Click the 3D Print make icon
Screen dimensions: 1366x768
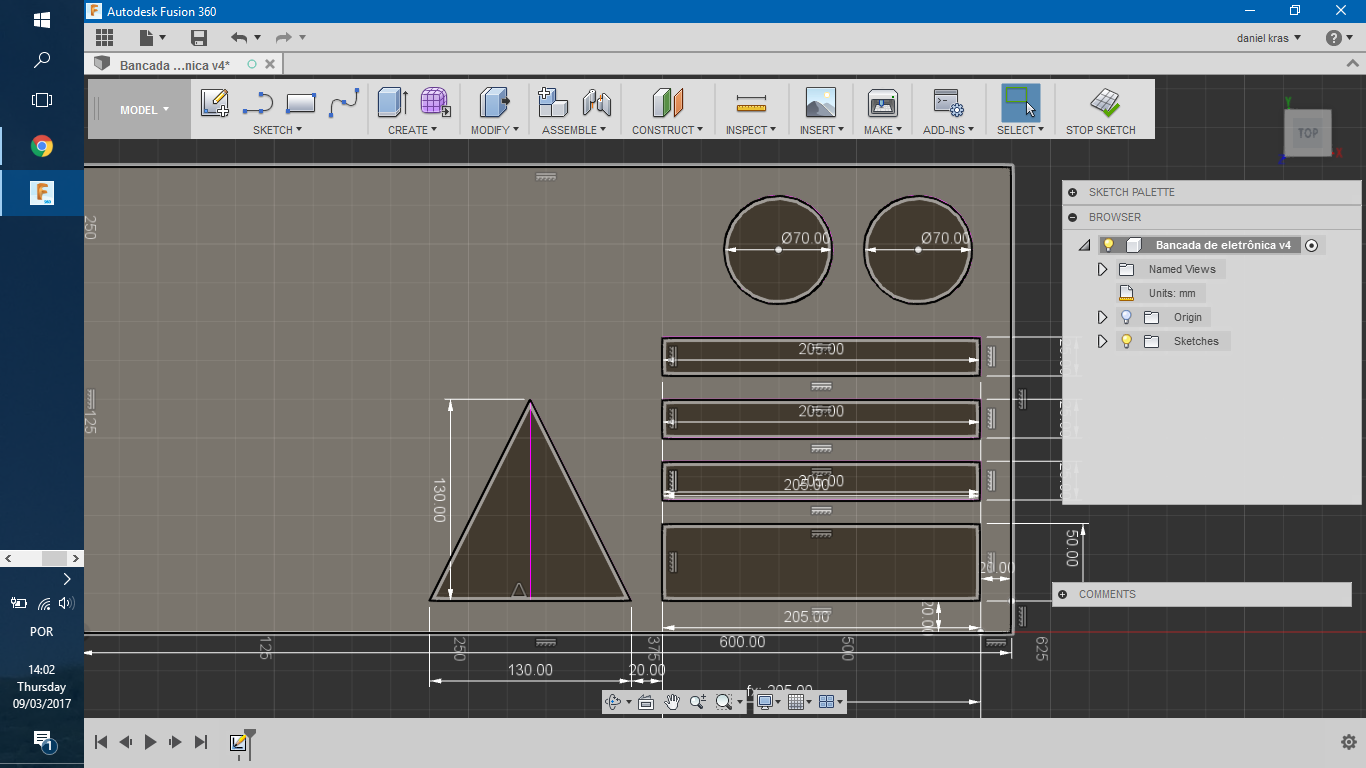coord(883,103)
